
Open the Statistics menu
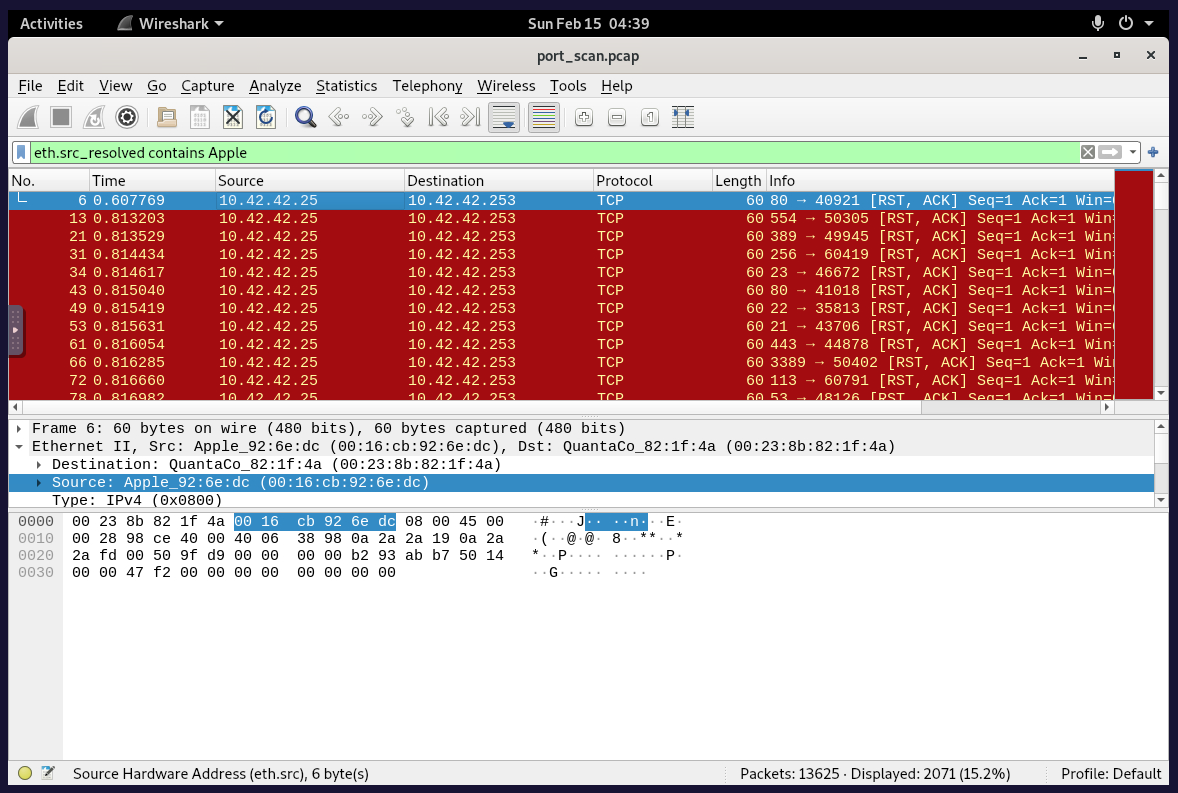(346, 86)
